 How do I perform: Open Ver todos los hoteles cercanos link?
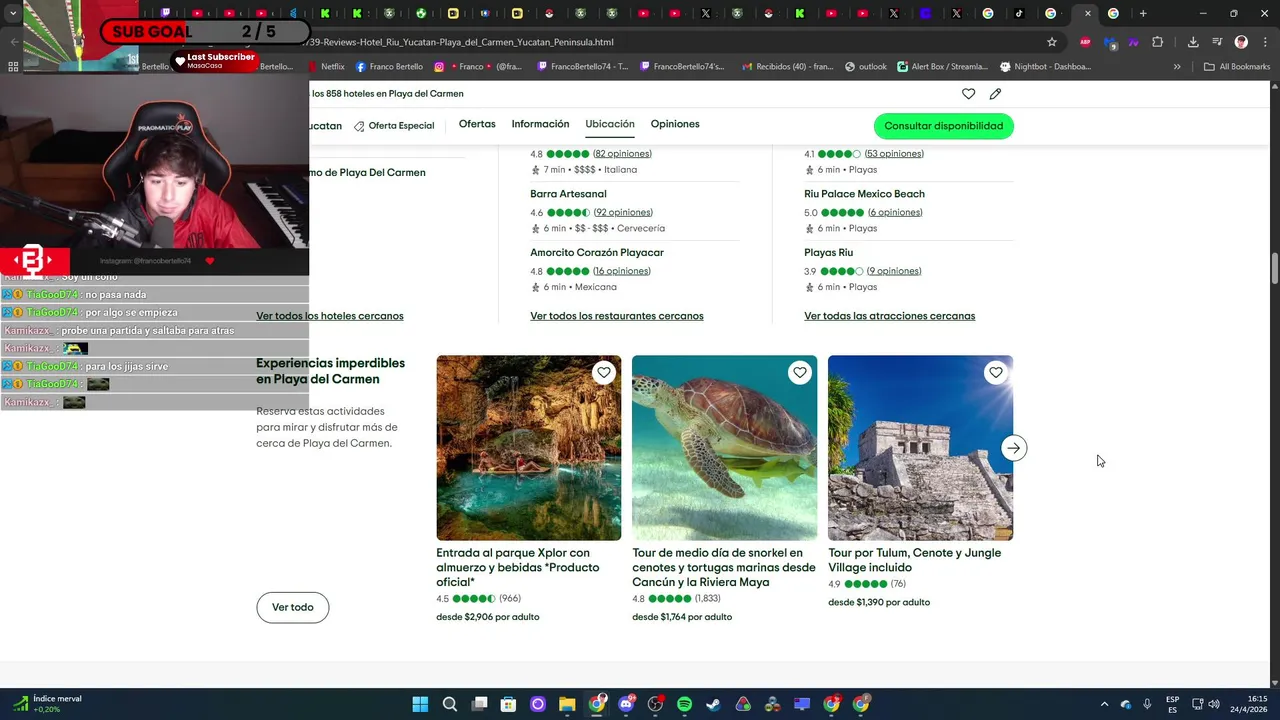tap(330, 316)
